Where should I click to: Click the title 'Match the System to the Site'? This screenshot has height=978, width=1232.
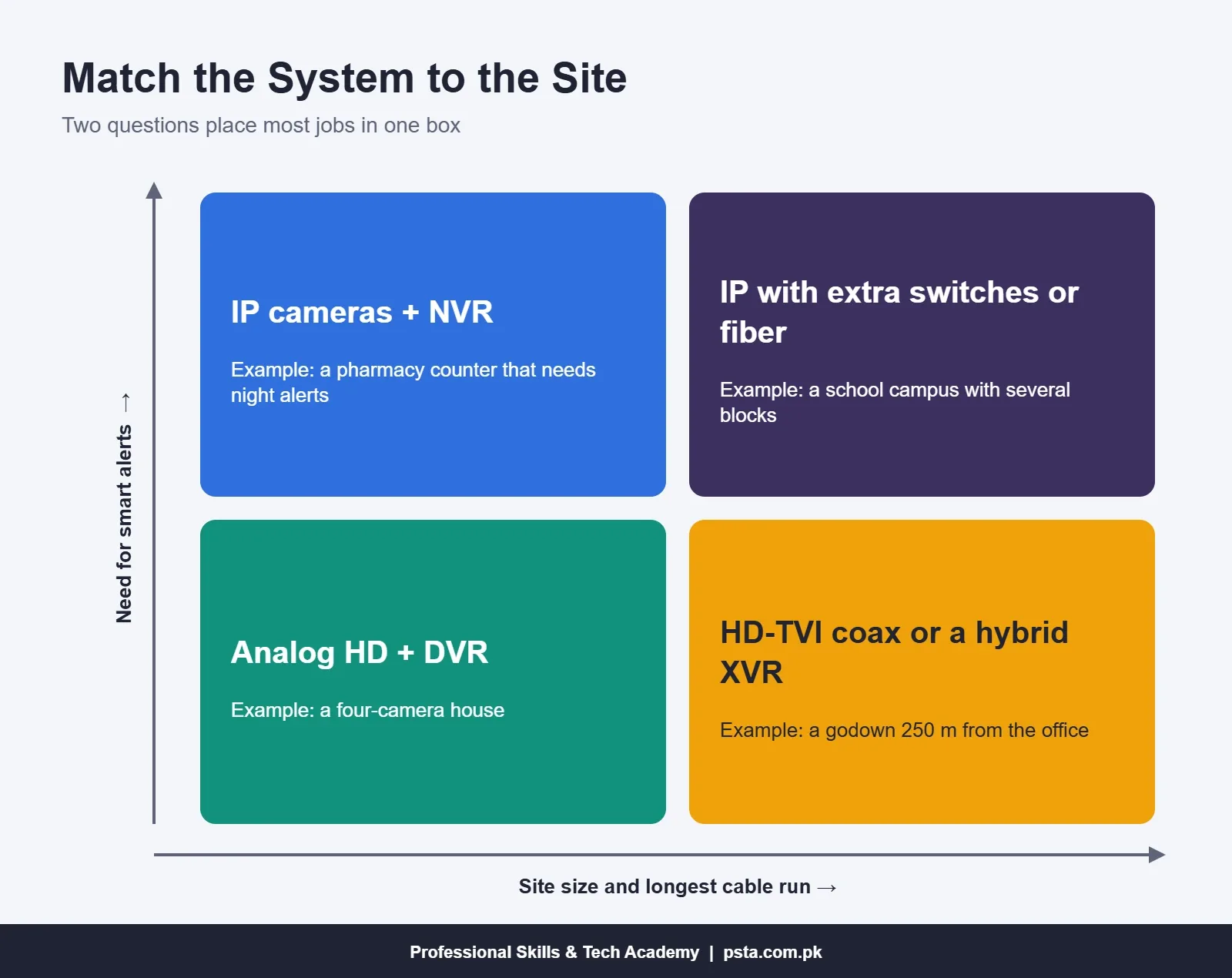[x=344, y=79]
